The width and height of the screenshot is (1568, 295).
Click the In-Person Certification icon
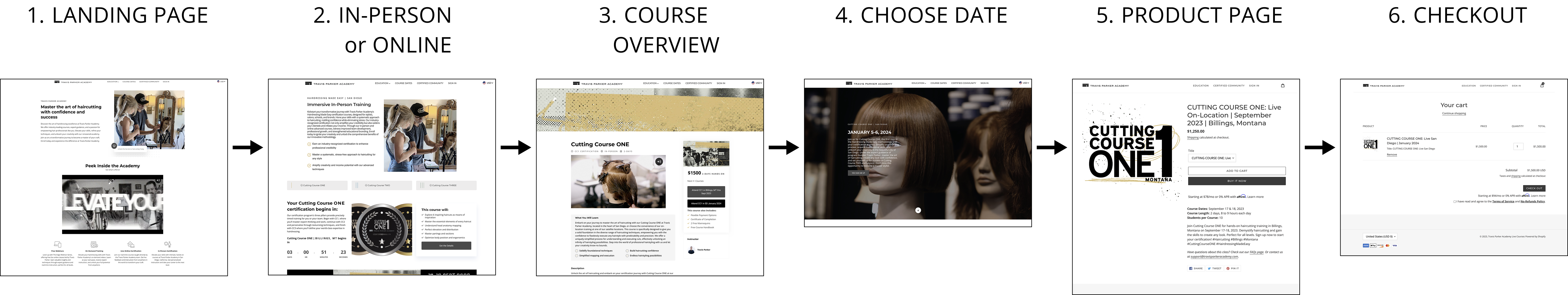[x=167, y=245]
